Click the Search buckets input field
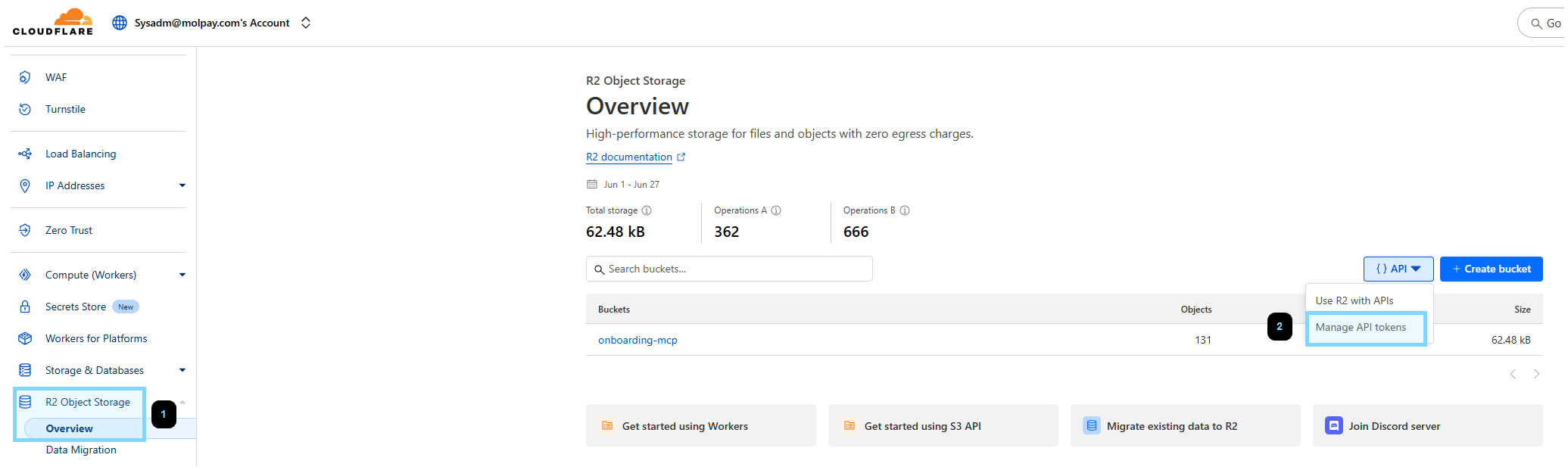Viewport: 1568px width, 470px height. pyautogui.click(x=734, y=269)
